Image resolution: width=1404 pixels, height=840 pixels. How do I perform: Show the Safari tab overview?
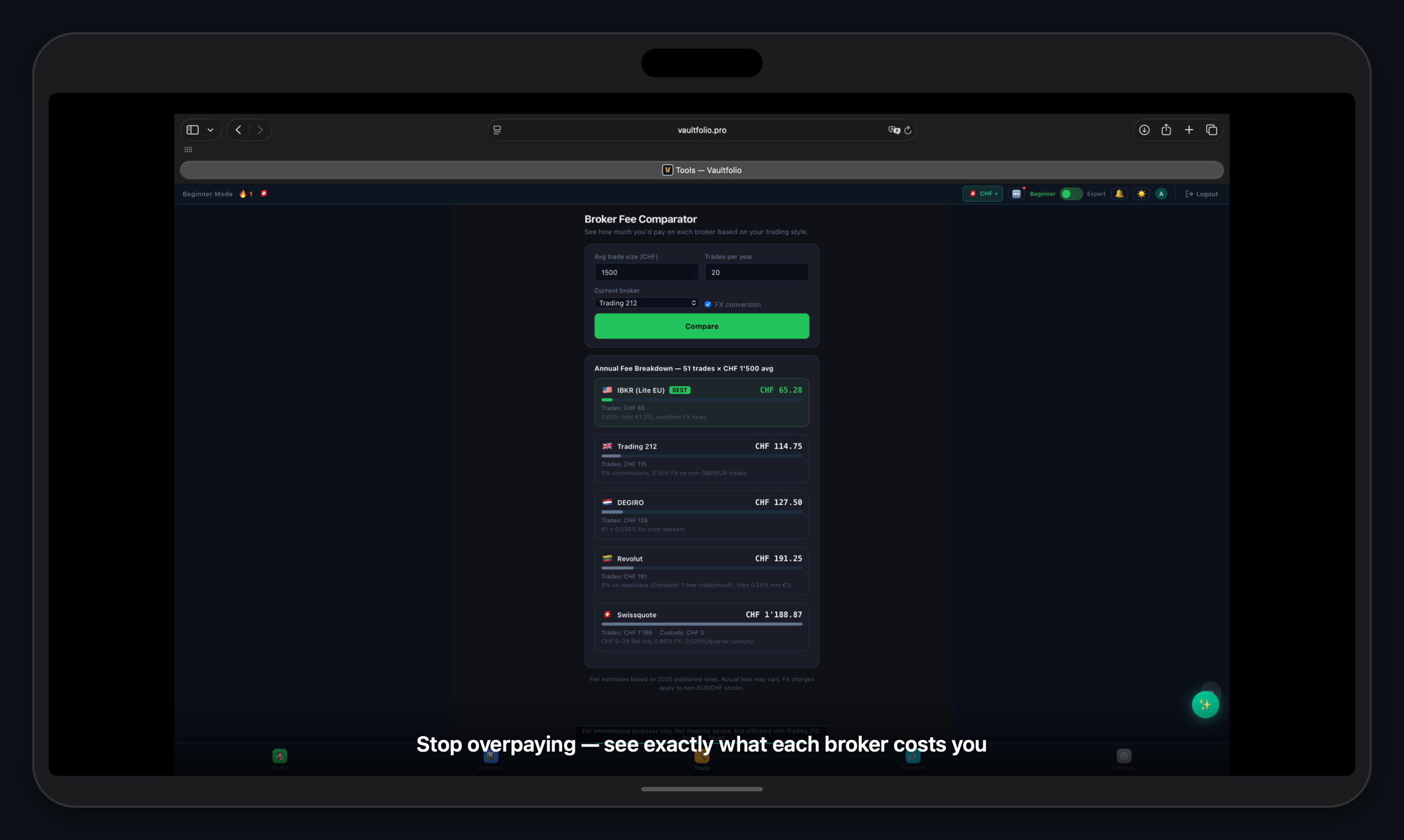pos(1212,130)
